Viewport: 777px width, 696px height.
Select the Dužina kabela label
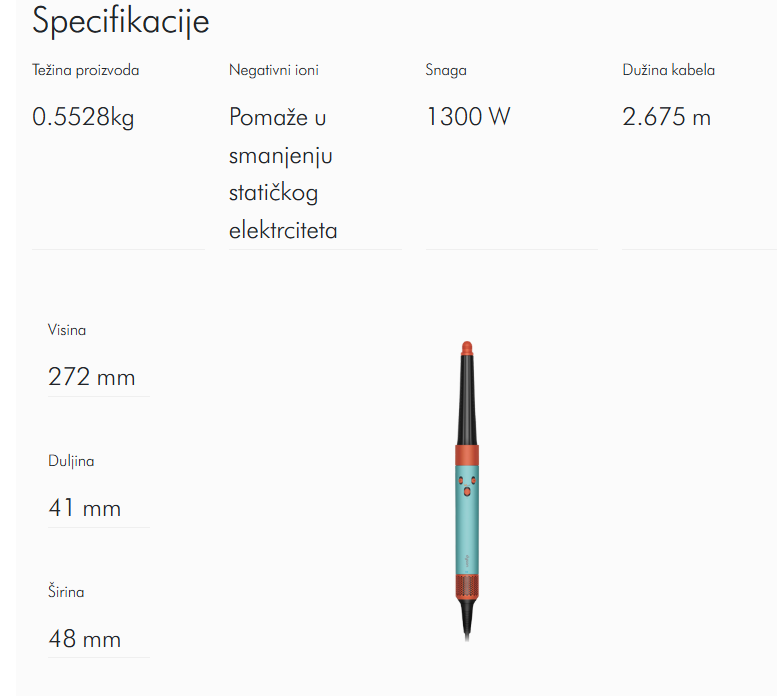668,70
